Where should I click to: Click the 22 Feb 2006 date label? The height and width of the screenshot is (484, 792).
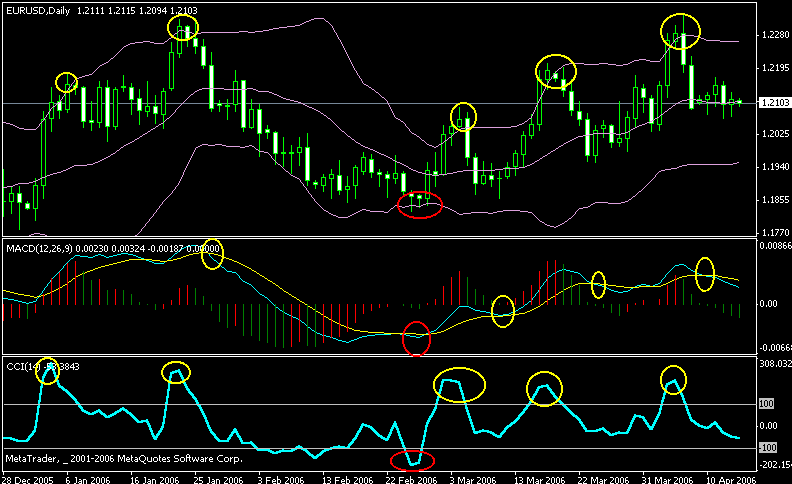coord(411,479)
